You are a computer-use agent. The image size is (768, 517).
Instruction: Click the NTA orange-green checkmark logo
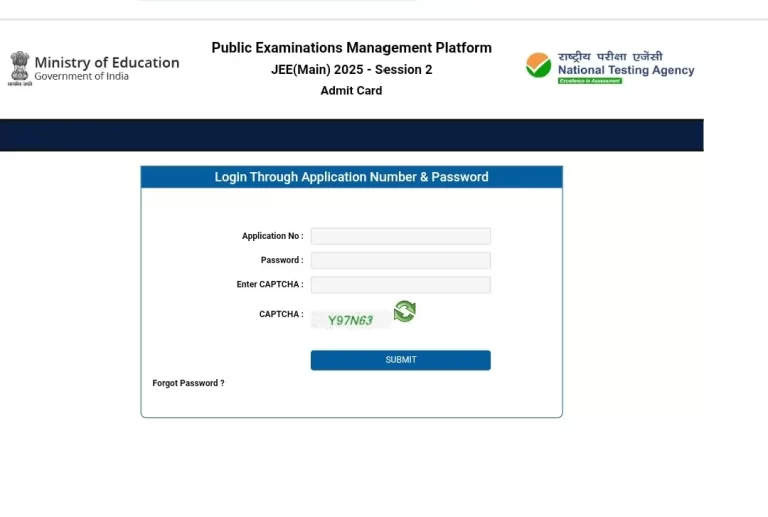[x=539, y=66]
